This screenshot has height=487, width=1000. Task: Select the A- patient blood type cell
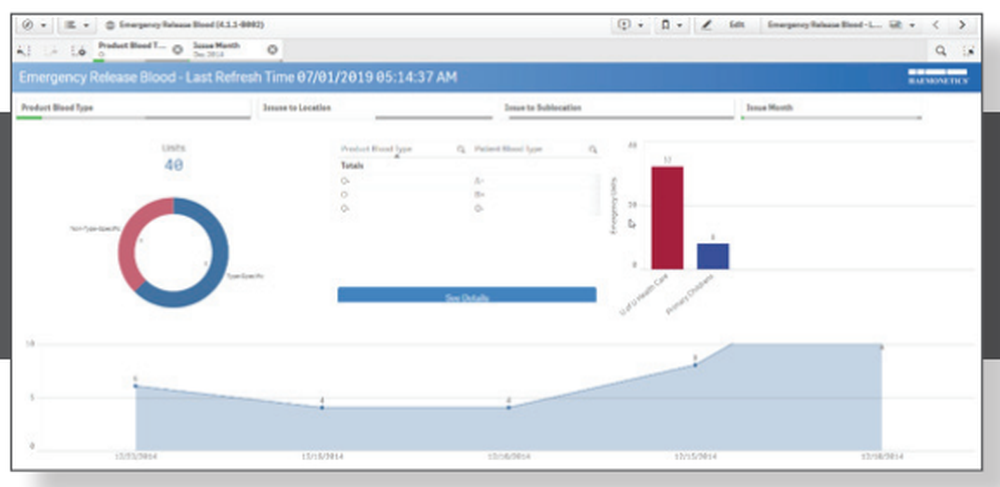[479, 180]
